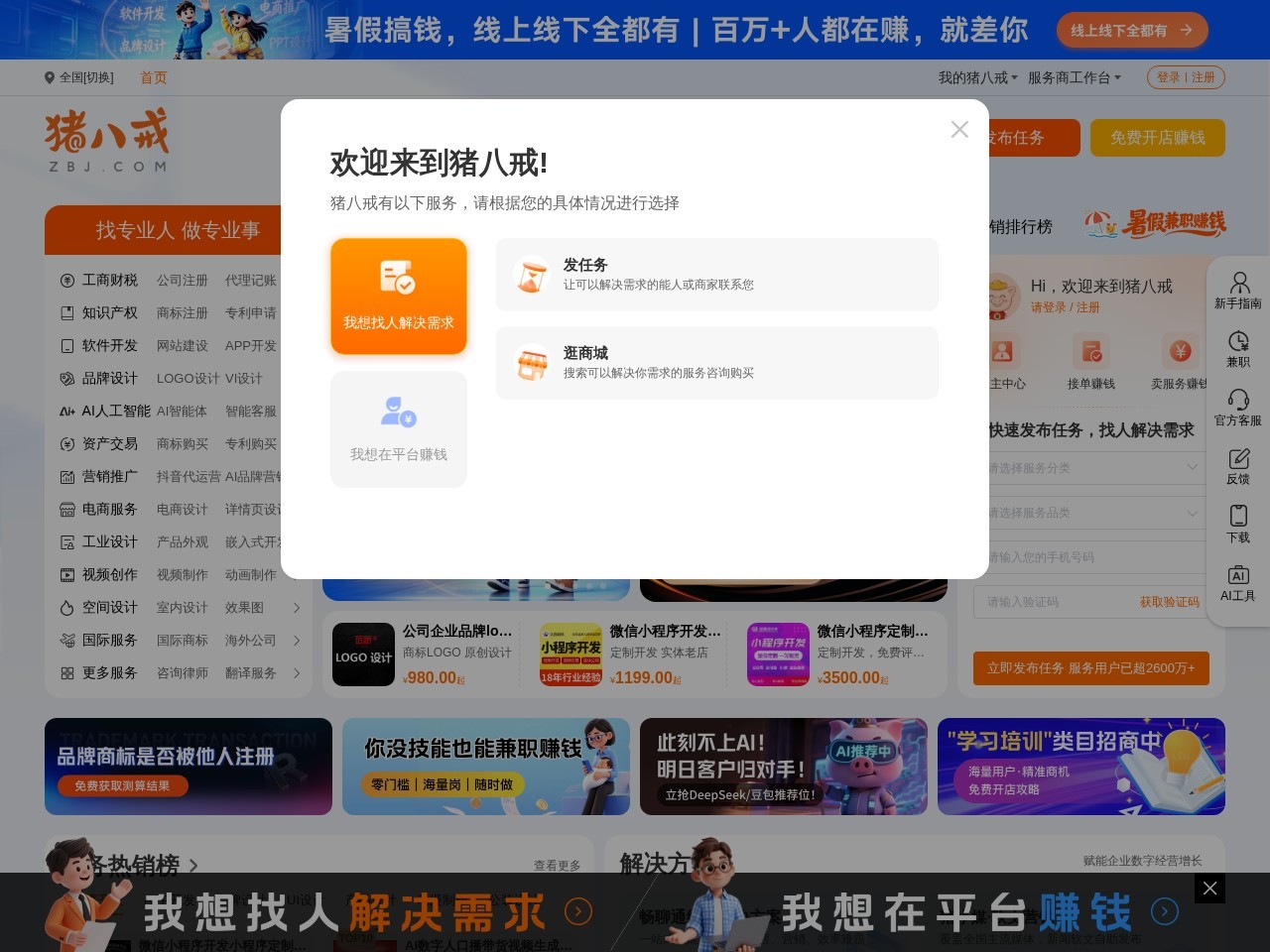Click the 猪八戒 ZBJ.COM logo
1270x952 pixels.
tap(107, 140)
